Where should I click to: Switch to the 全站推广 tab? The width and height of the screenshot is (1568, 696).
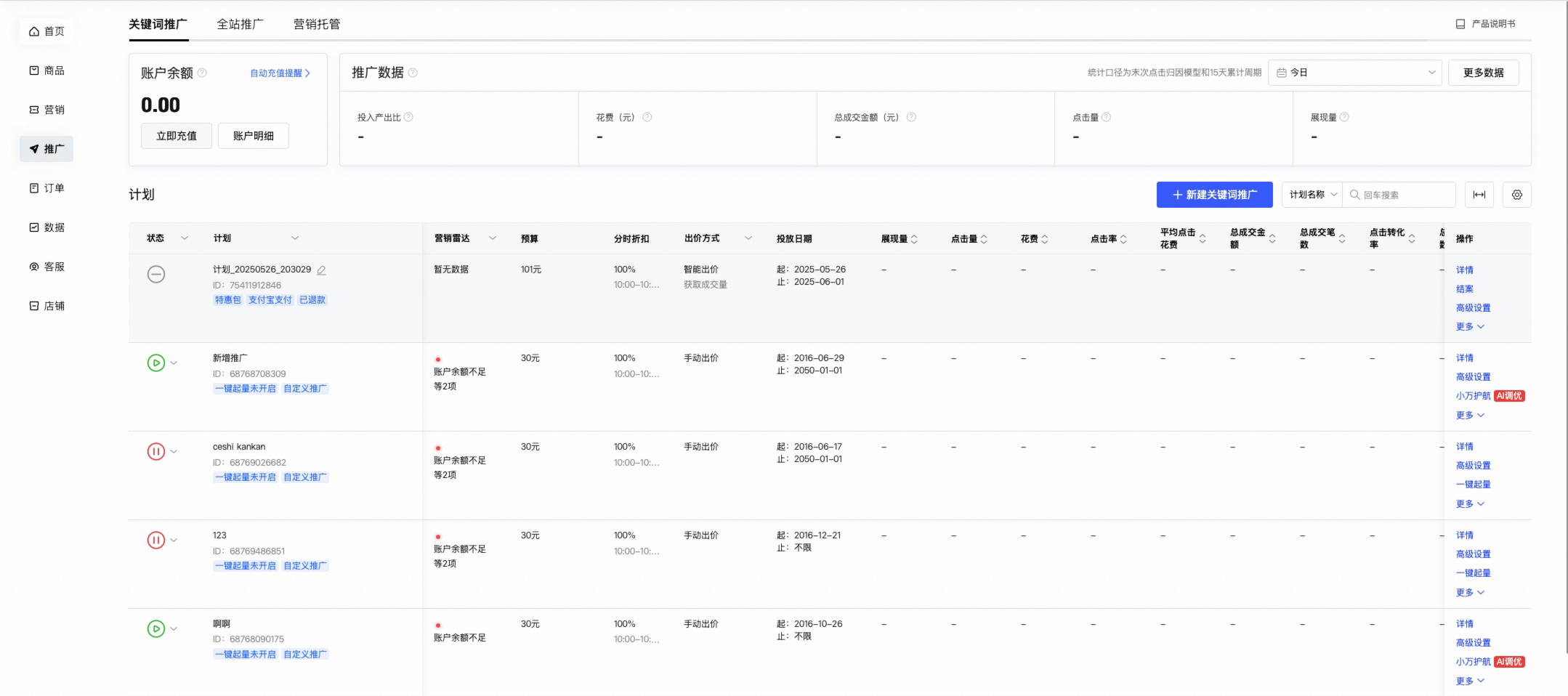click(x=241, y=24)
